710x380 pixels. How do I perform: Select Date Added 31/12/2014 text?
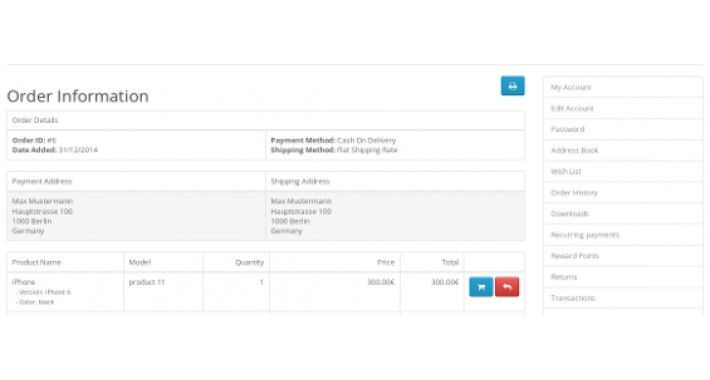coord(55,150)
